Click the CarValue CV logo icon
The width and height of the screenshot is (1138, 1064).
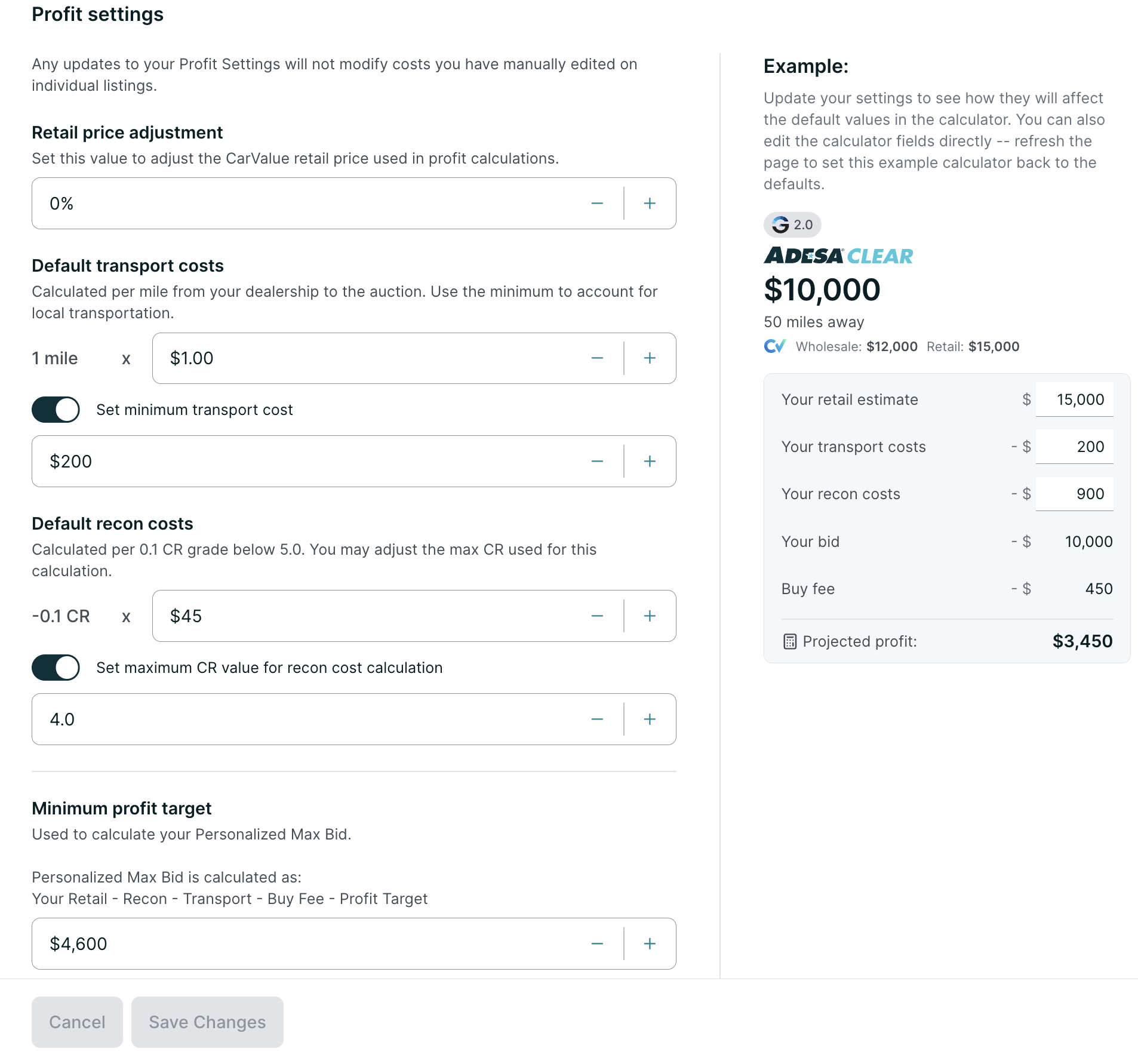click(775, 346)
